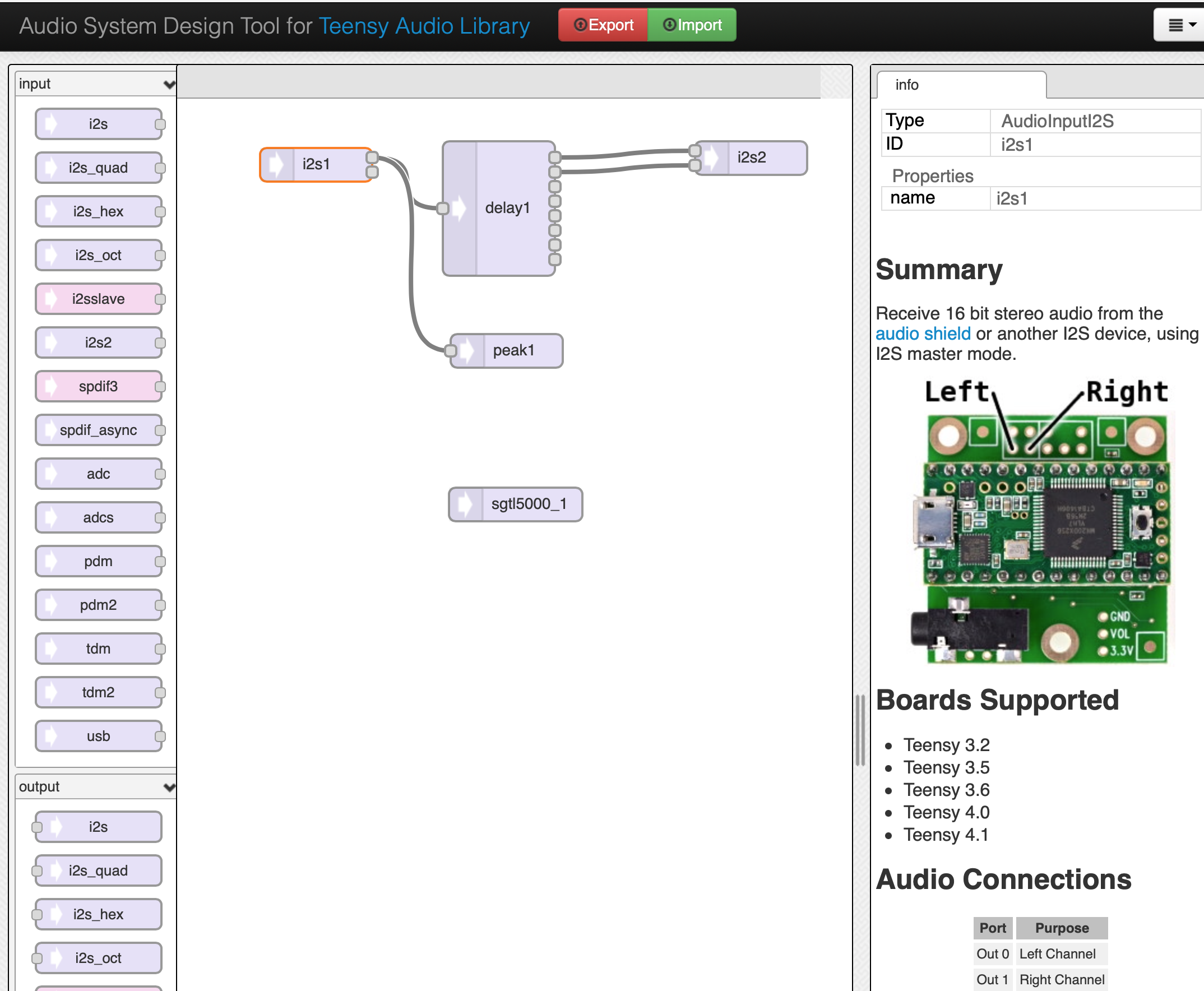Select the adc input node
The image size is (1204, 991).
pyautogui.click(x=99, y=473)
